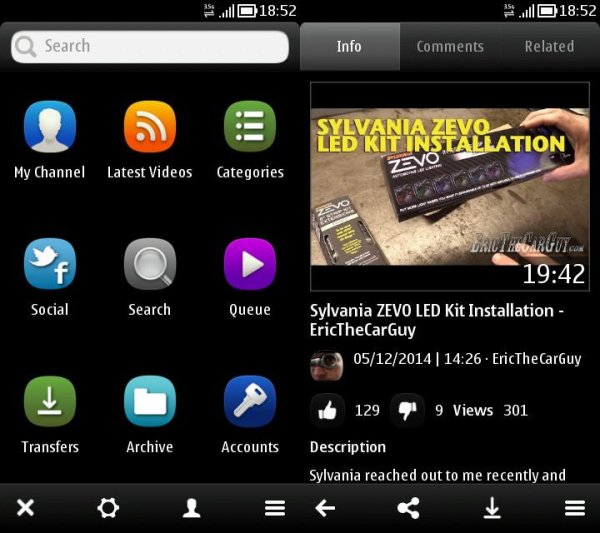
Task: Click the Latest Videos label
Action: click(150, 172)
